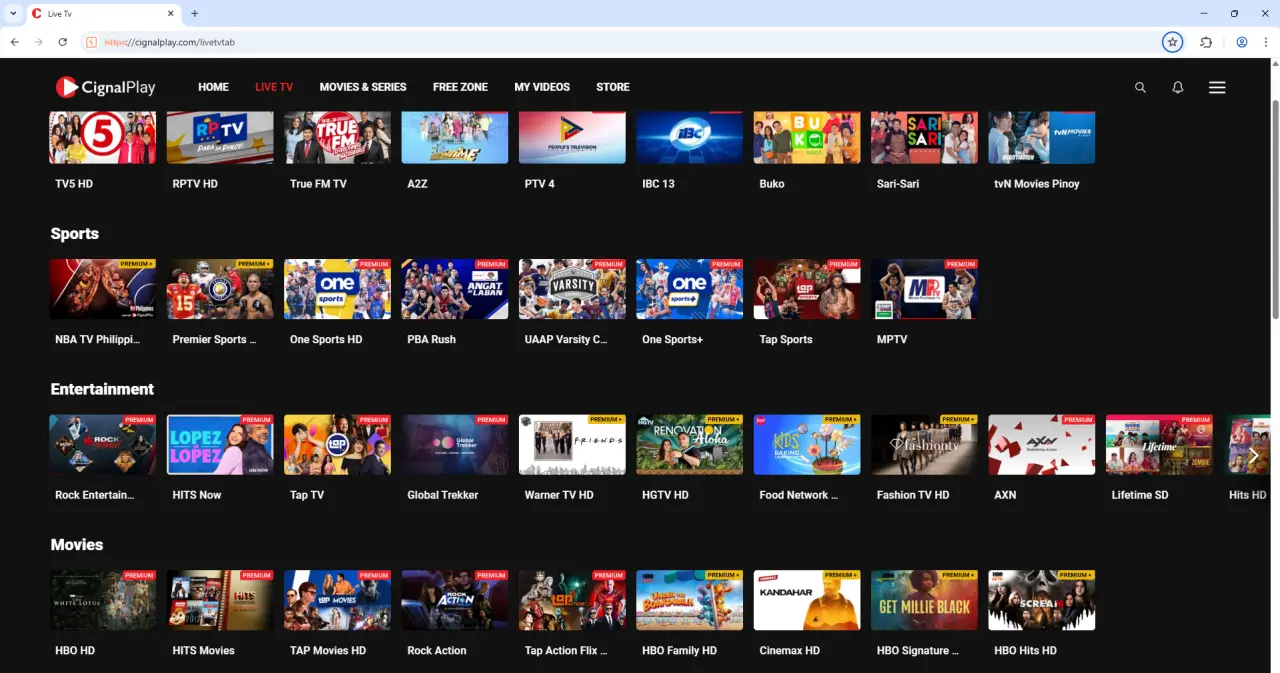Screen dimensions: 1280x673
Task: Open the RPTV HD channel thumbnail
Action: click(x=220, y=137)
